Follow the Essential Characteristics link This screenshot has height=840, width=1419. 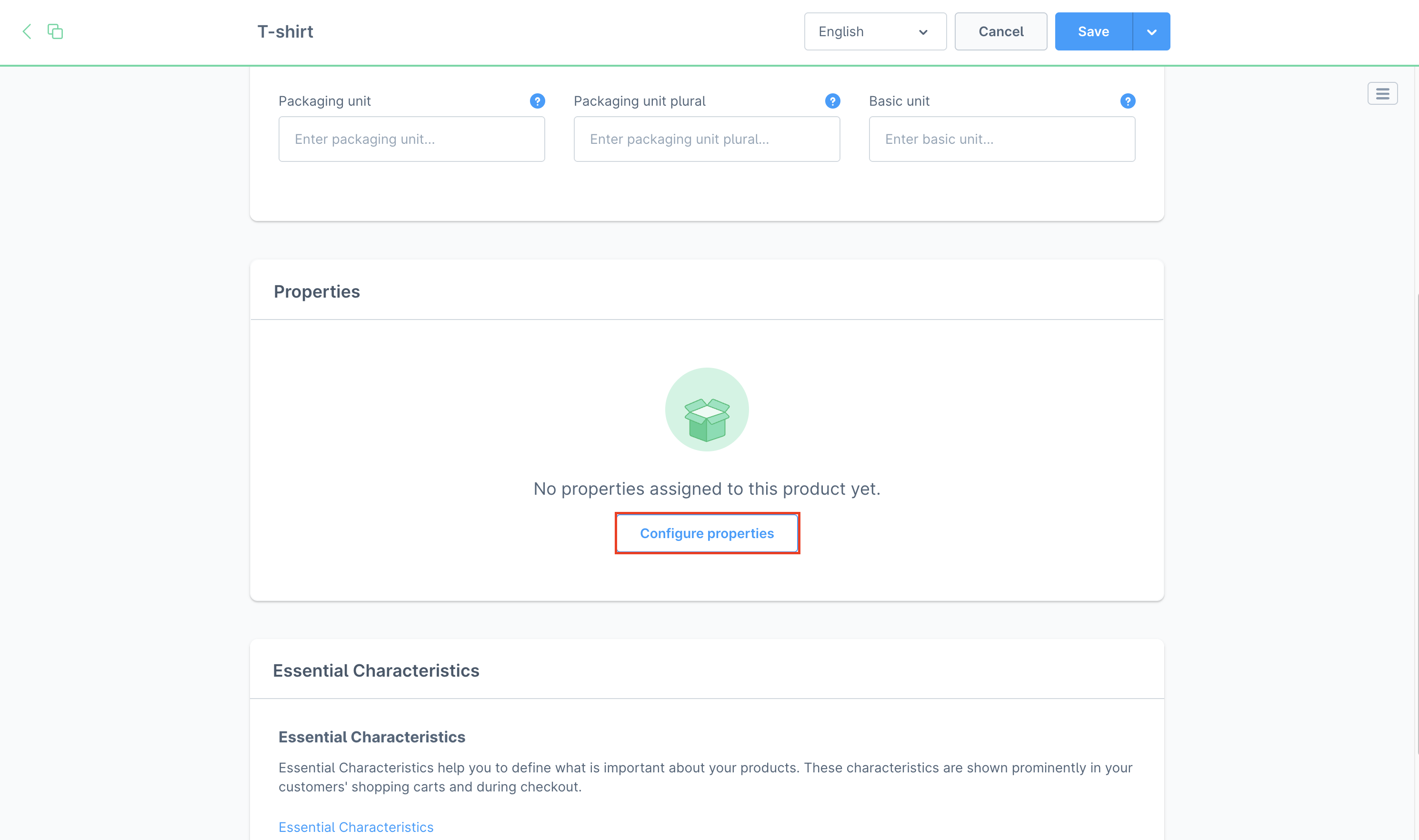355,827
